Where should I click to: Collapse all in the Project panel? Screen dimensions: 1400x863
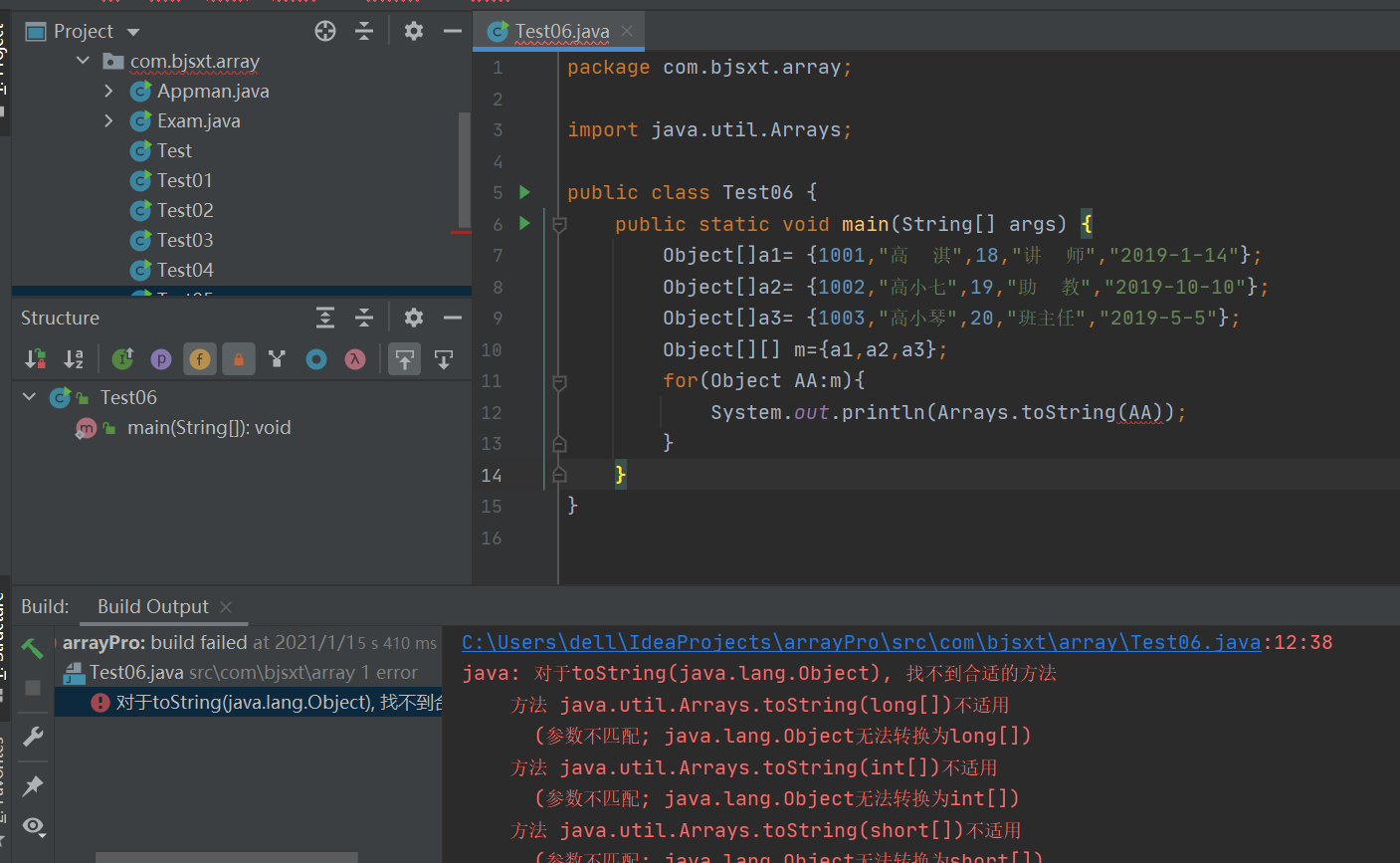tap(364, 31)
